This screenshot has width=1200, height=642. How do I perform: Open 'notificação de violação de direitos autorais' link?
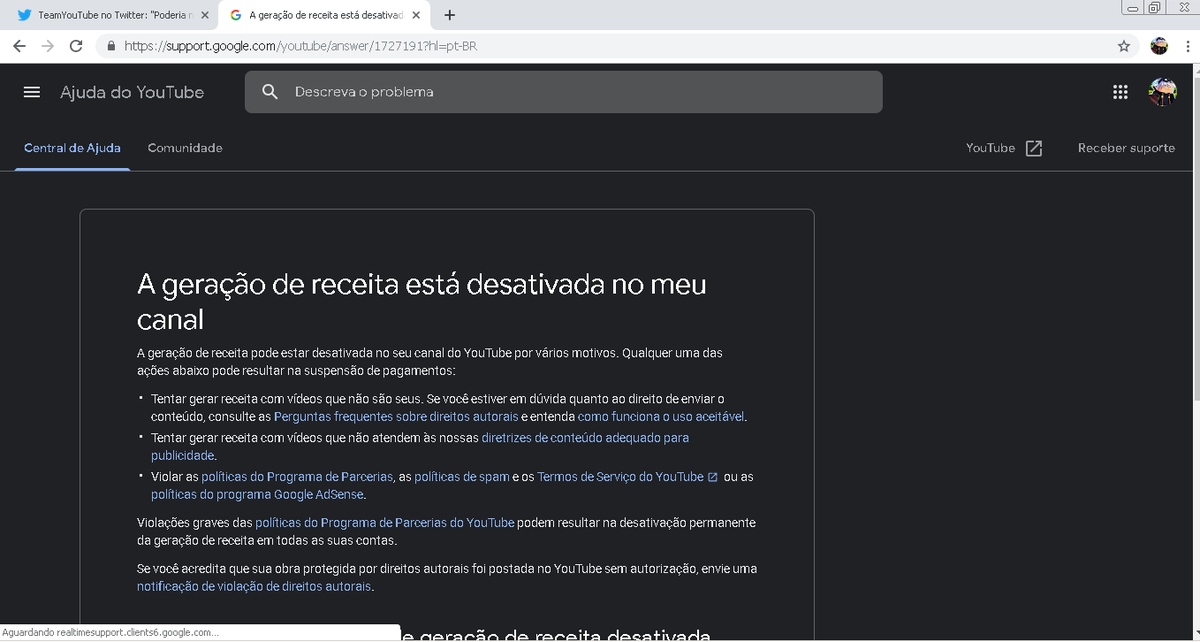(255, 587)
